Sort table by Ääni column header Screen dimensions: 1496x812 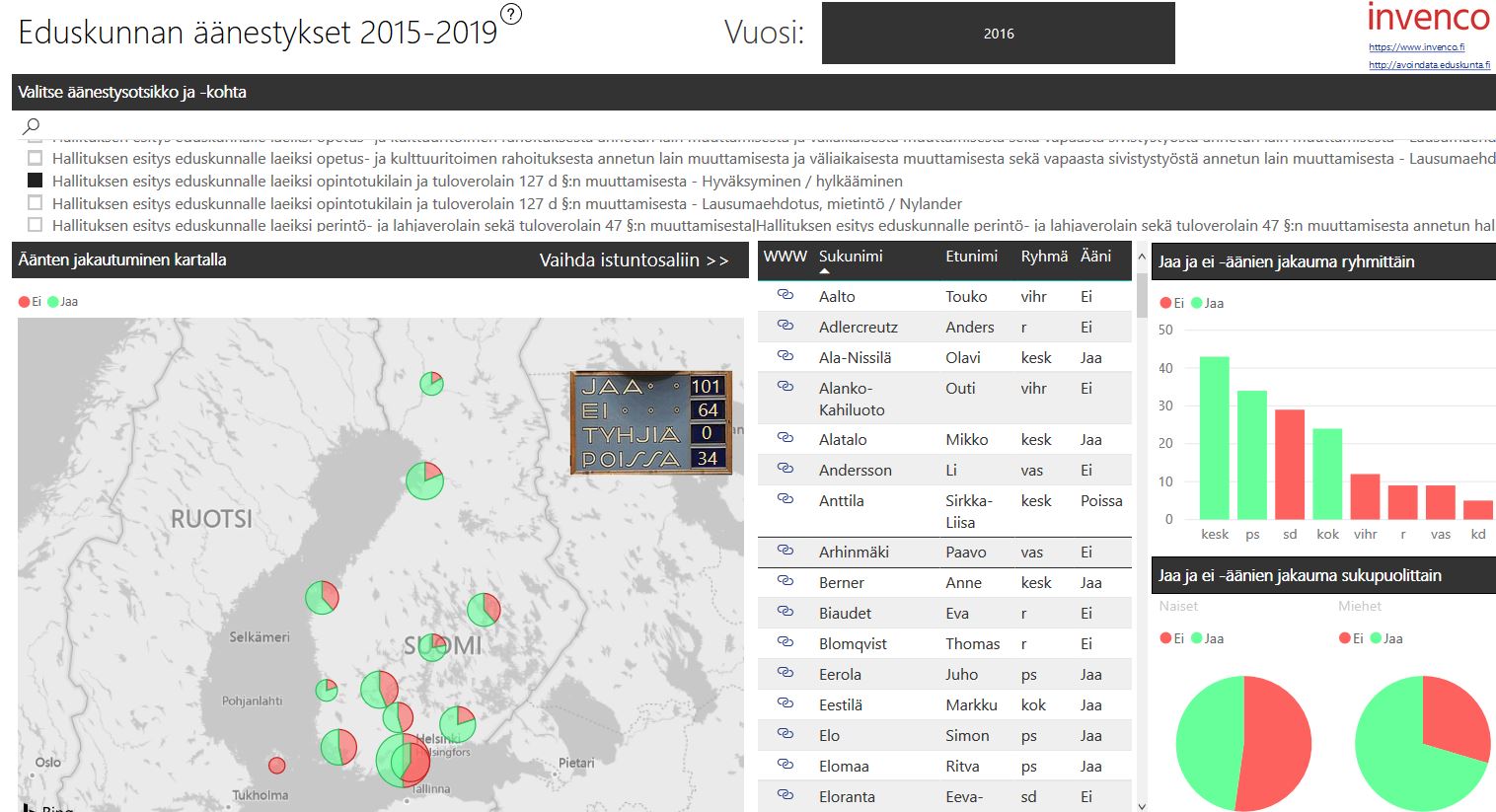[1095, 257]
